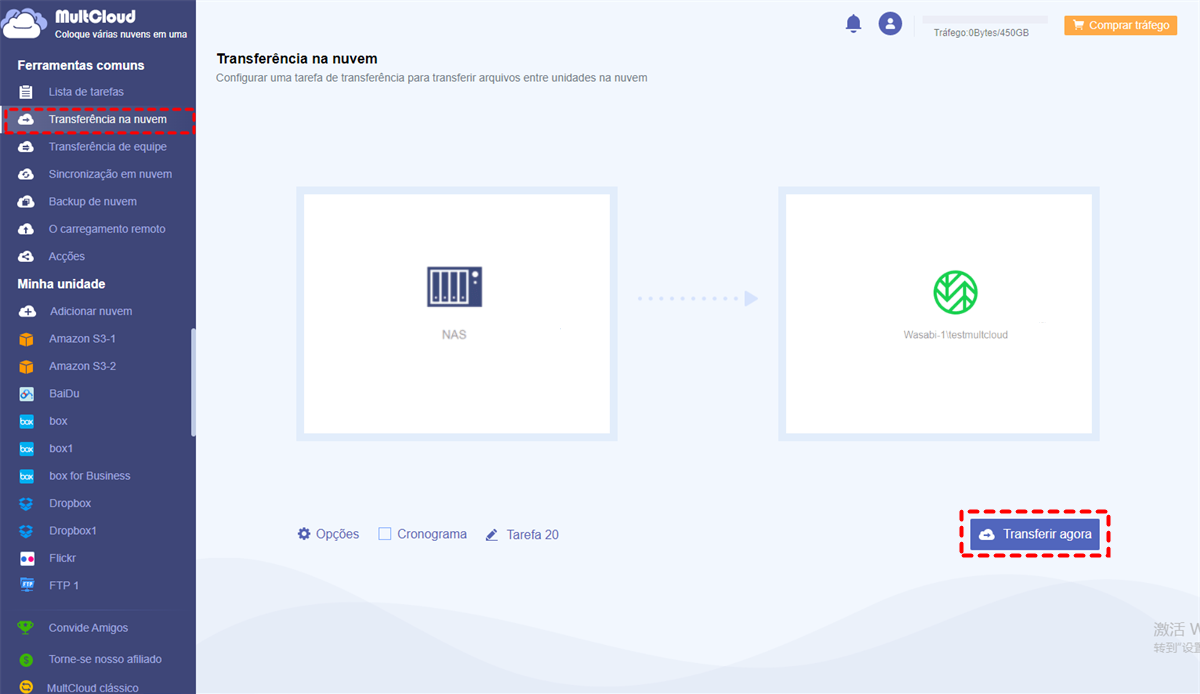
Task: Select Transferência na nuvem in sidebar
Action: click(x=98, y=119)
